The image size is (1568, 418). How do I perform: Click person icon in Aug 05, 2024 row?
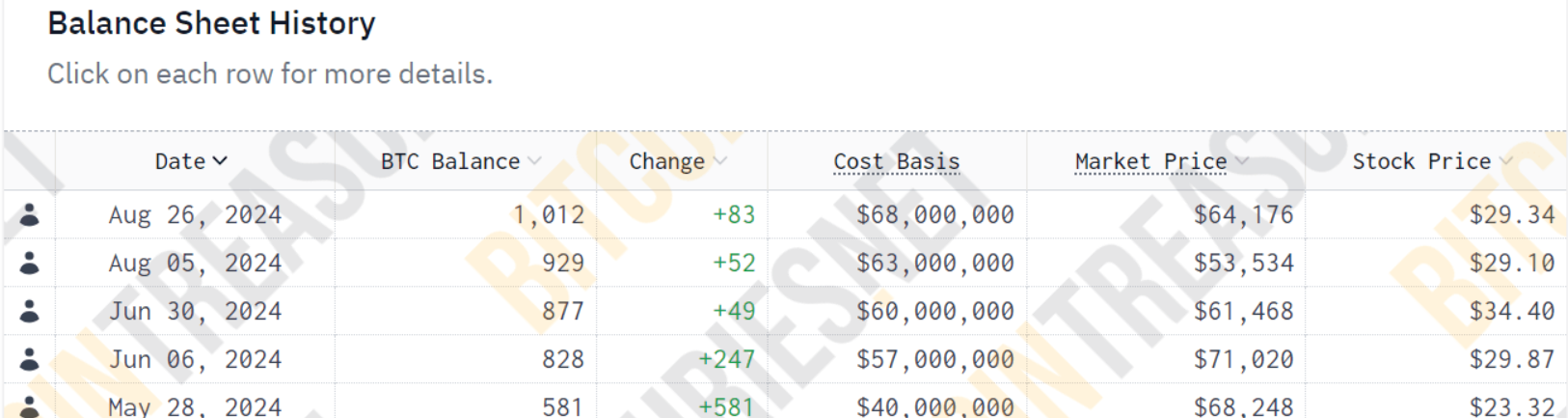[30, 263]
